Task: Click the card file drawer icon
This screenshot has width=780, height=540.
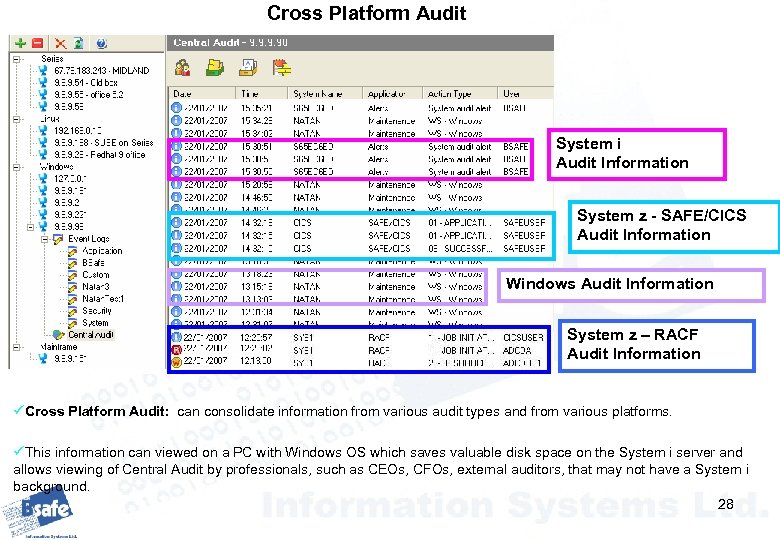Action: [x=248, y=68]
